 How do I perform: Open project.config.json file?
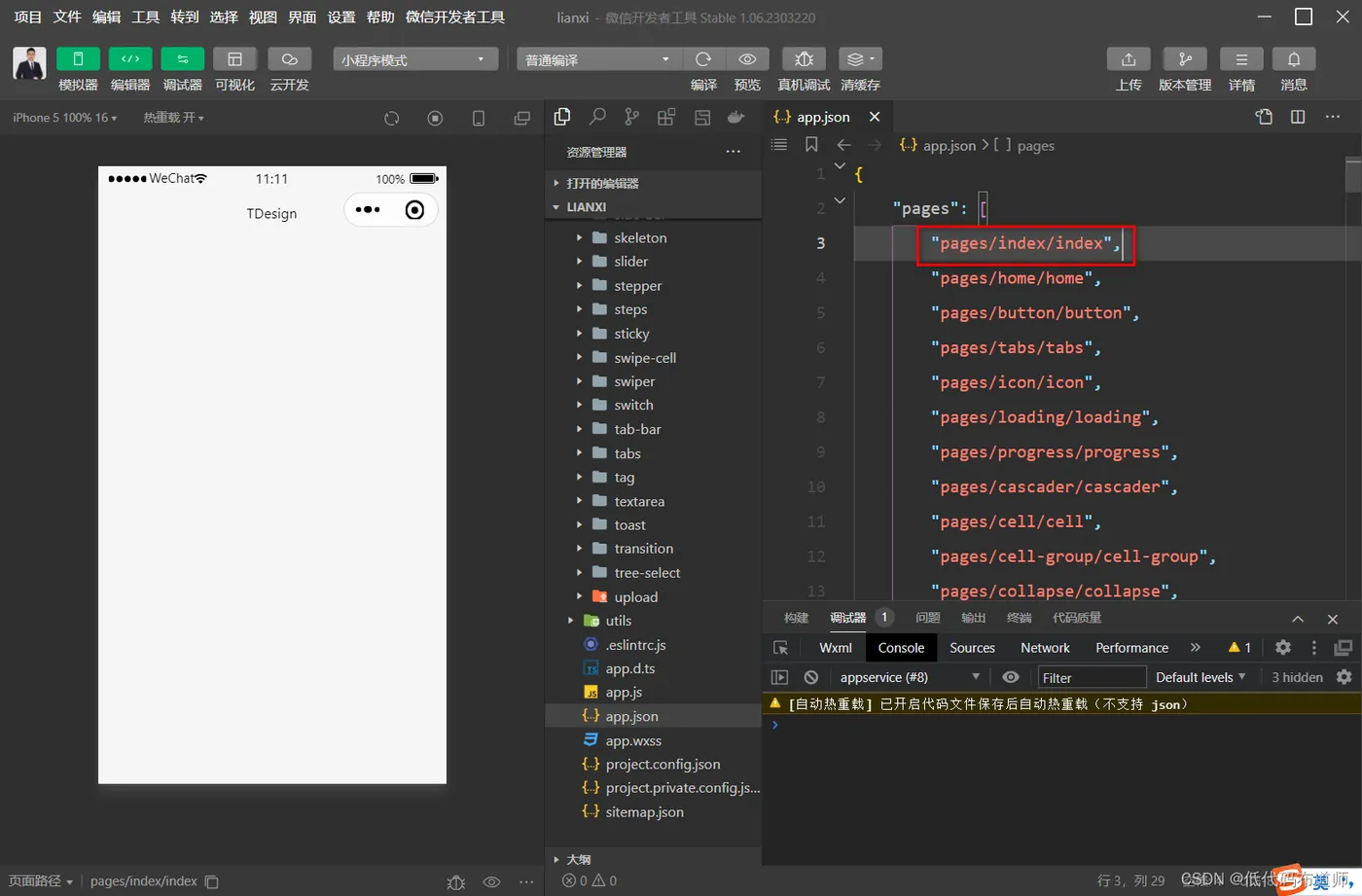pos(663,765)
